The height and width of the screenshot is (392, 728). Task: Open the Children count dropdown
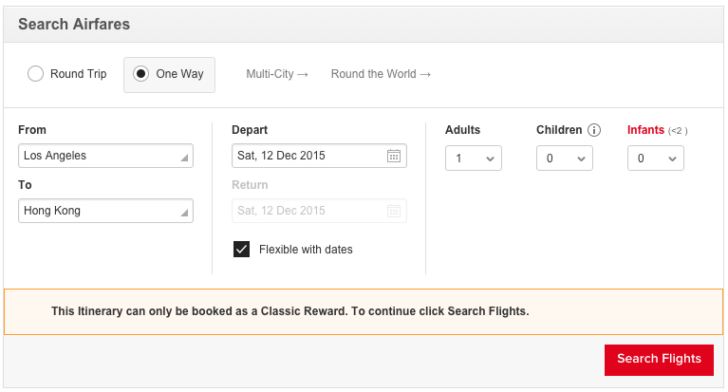click(x=564, y=158)
